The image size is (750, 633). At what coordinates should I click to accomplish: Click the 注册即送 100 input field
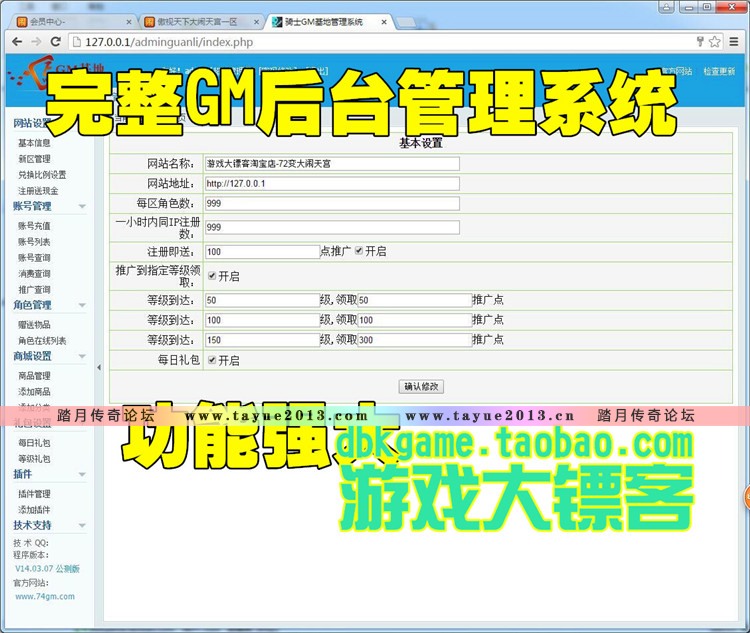coord(262,252)
